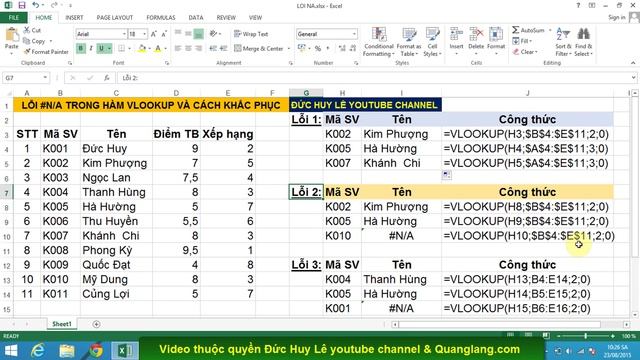Expand the AutoSum dropdown arrow
This screenshot has height=360, width=640.
[x=550, y=30]
